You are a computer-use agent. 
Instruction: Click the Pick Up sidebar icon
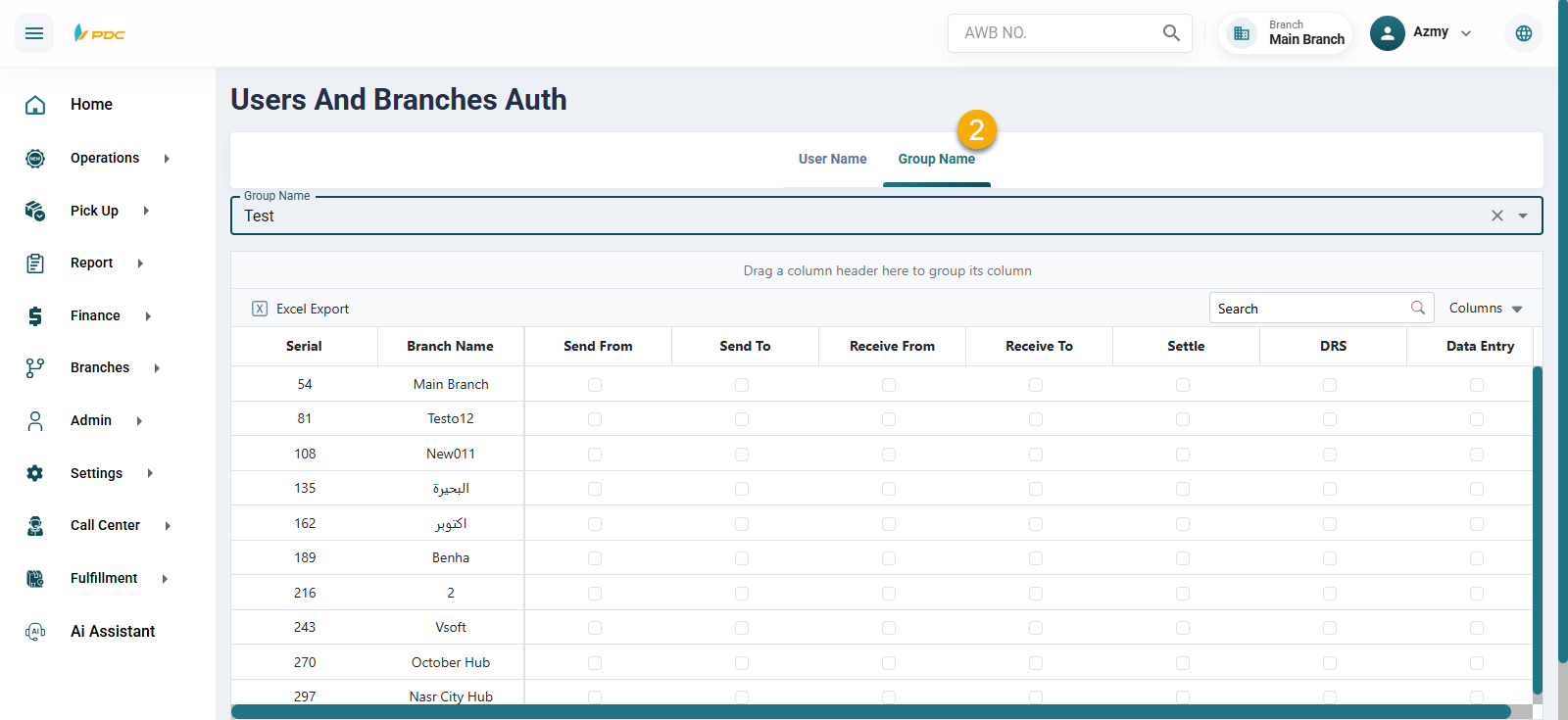35,211
